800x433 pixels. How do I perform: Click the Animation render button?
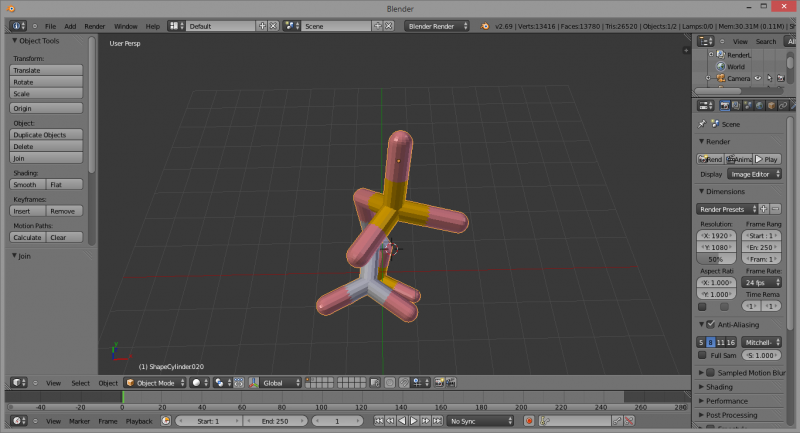pos(738,159)
